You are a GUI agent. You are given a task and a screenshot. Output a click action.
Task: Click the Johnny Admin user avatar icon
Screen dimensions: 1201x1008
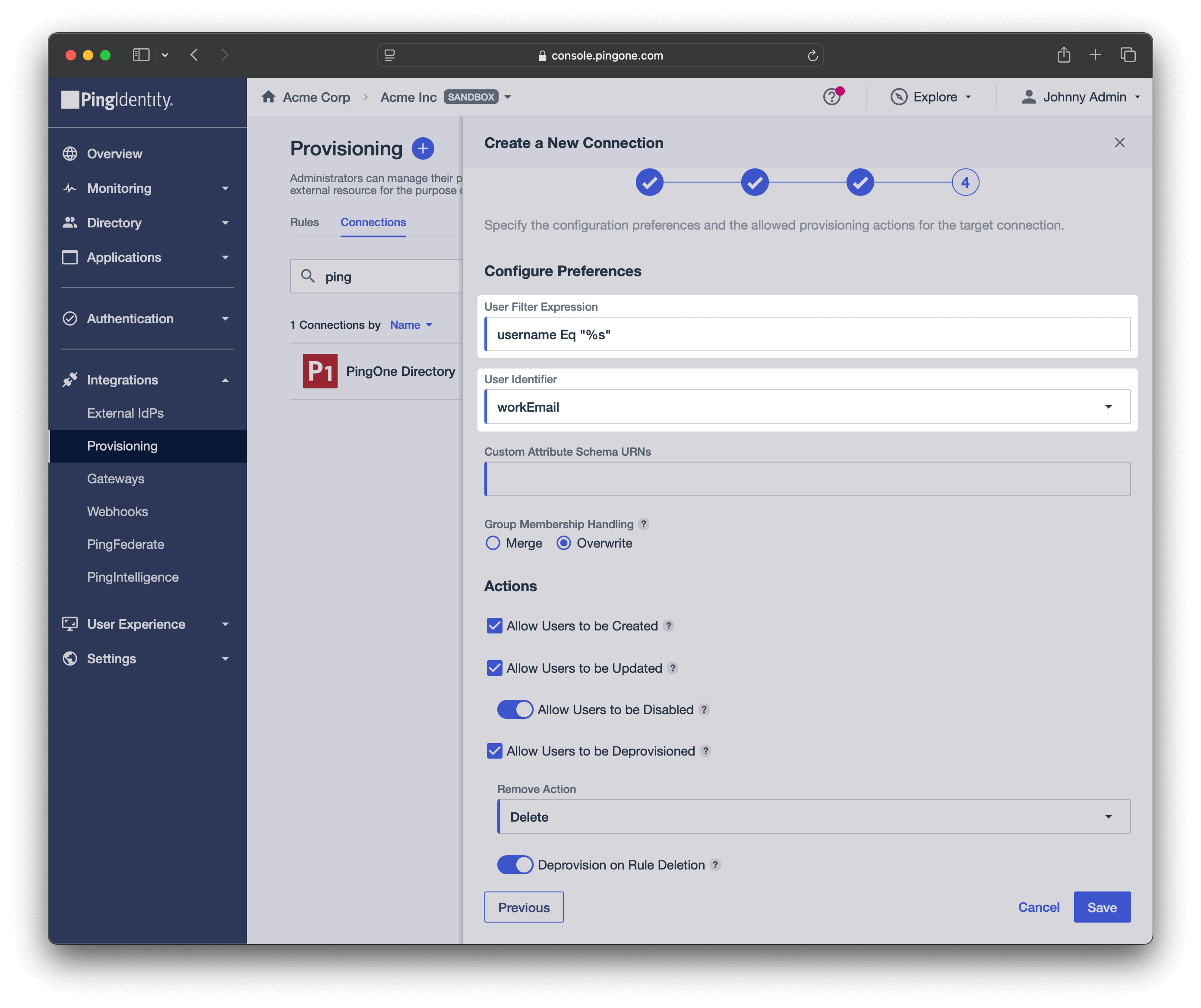coord(1029,97)
